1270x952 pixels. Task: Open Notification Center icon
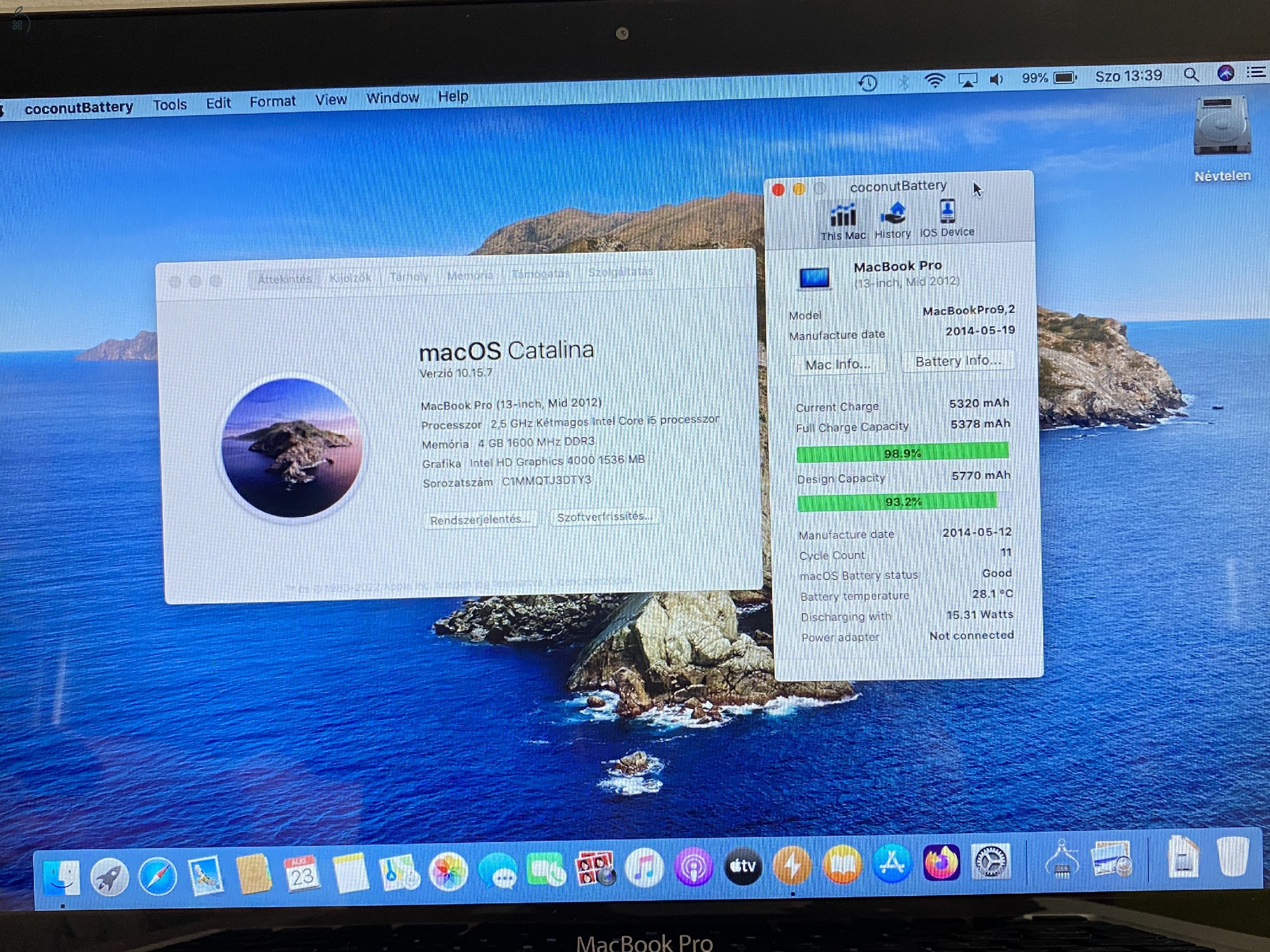click(1256, 72)
